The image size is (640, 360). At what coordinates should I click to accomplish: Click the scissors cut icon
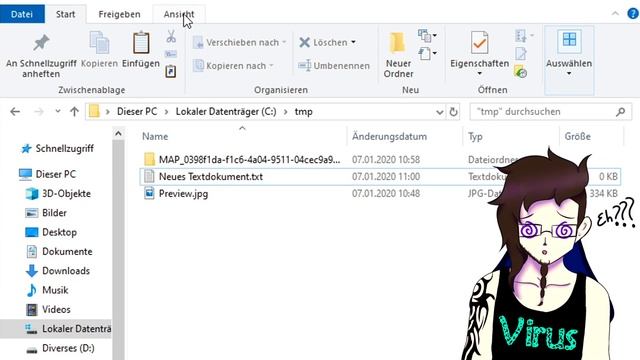tap(171, 37)
